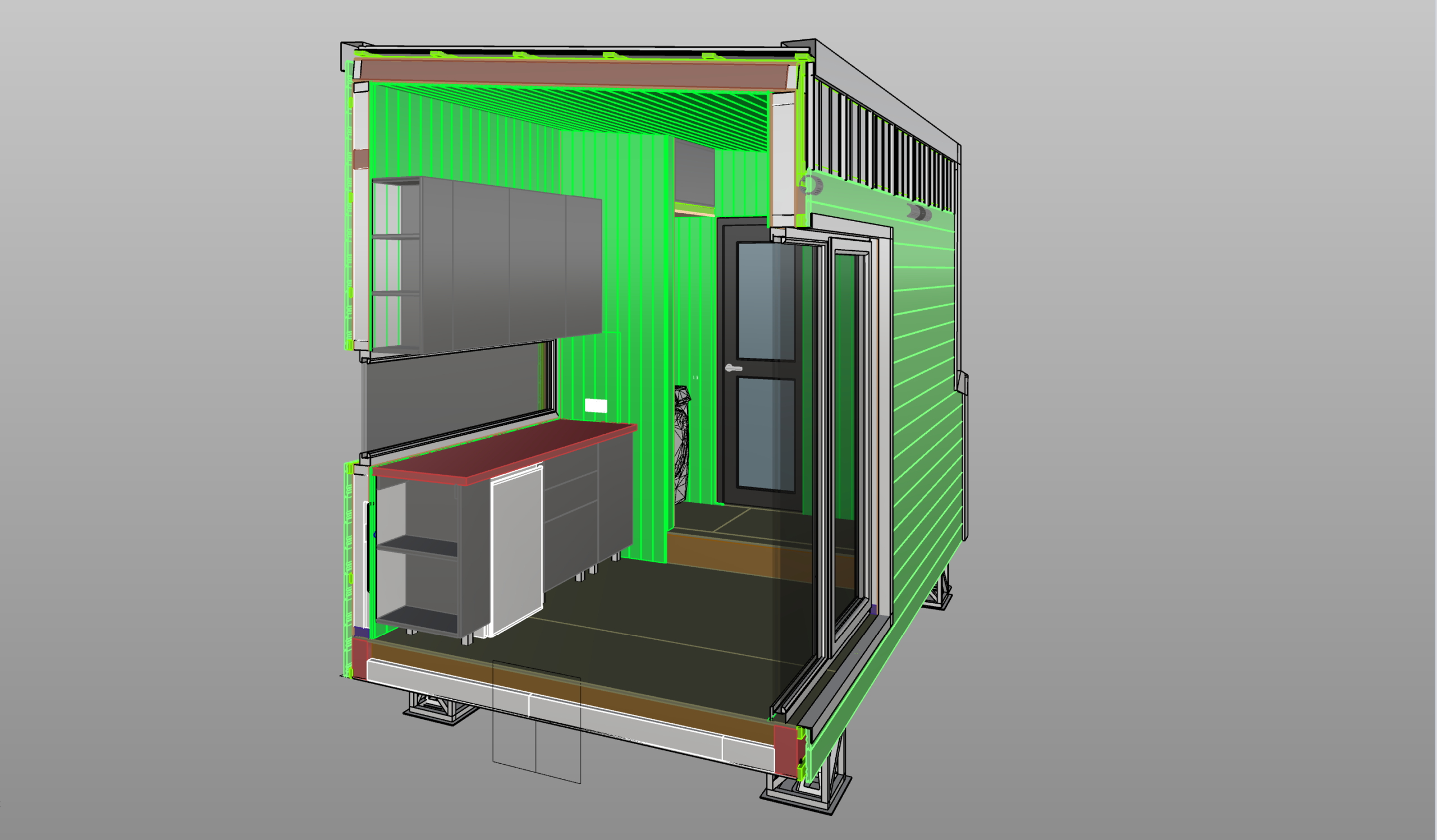Click the upper glass panel of door
1437x840 pixels.
click(766, 301)
